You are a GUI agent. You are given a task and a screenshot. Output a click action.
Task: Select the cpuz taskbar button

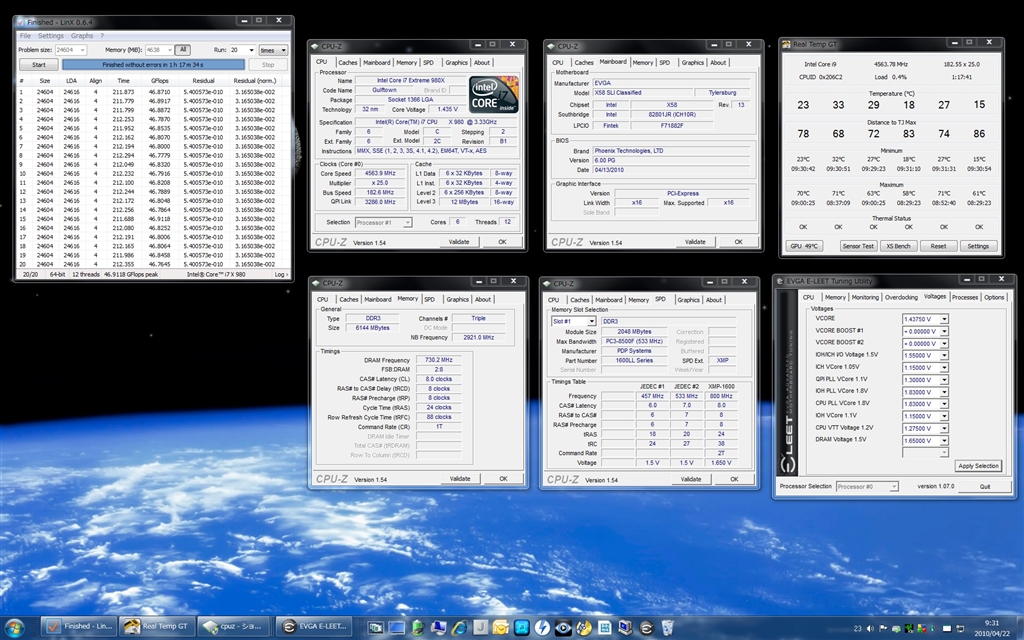(x=233, y=626)
